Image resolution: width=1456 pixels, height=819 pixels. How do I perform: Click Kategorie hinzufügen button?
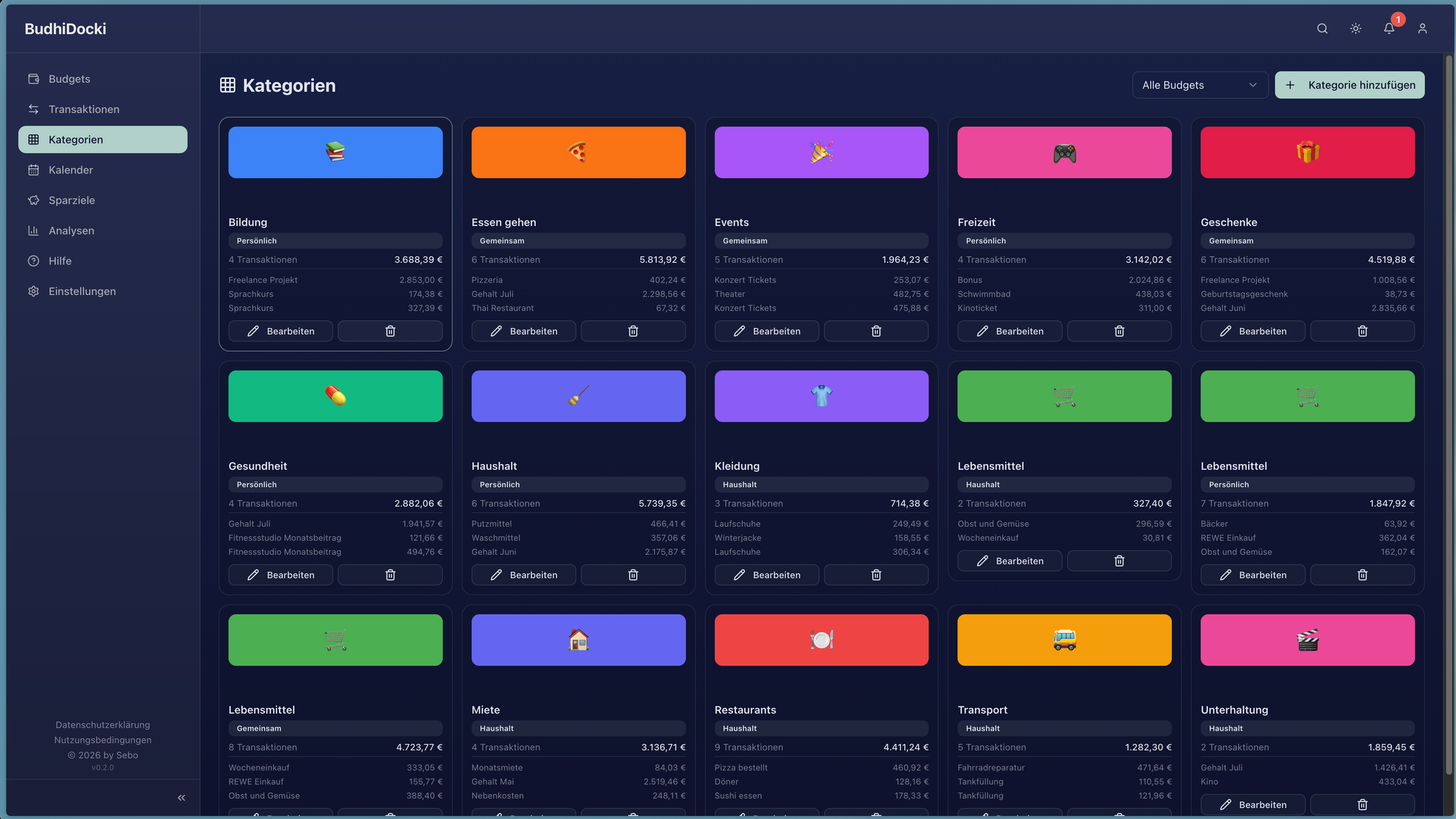[x=1349, y=85]
